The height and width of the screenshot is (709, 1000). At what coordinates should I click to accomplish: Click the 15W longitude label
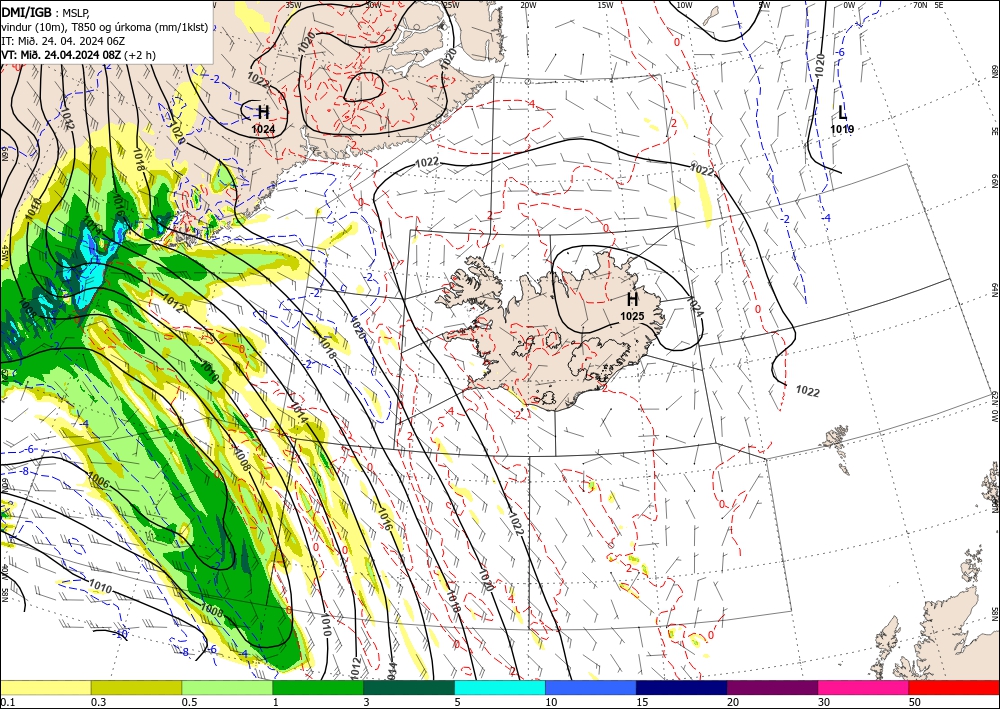(605, 5)
